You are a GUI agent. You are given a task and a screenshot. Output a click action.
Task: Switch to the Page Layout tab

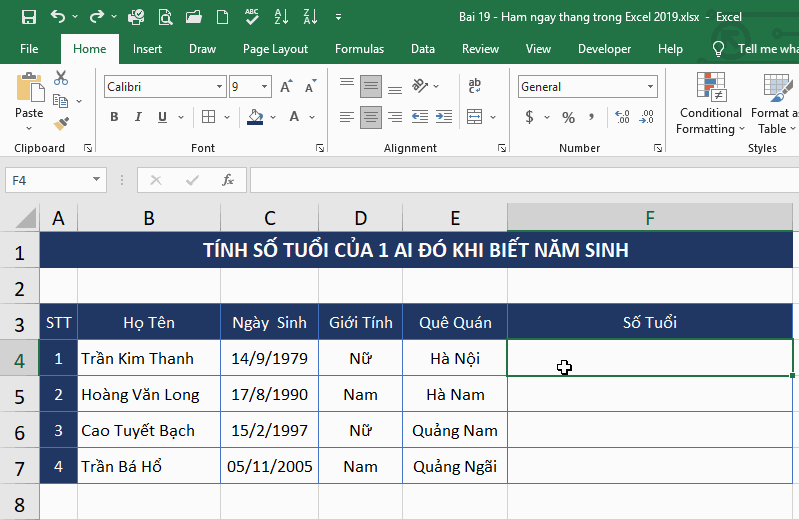[275, 49]
